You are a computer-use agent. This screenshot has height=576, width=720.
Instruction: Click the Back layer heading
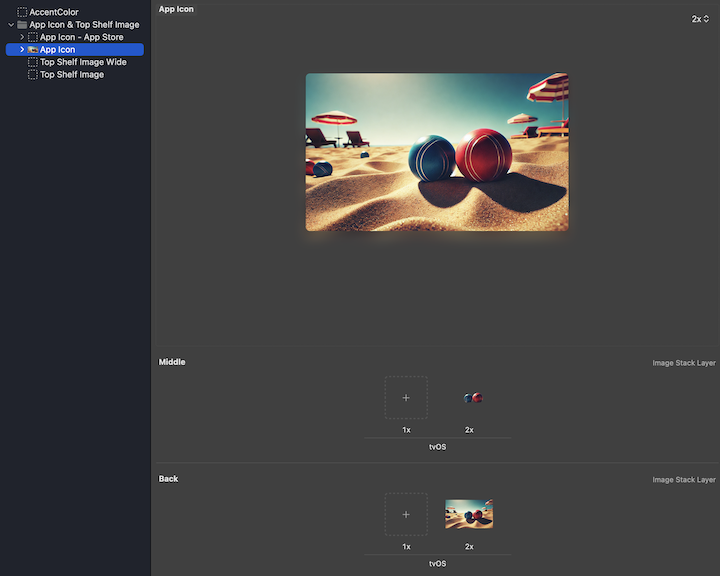[168, 479]
